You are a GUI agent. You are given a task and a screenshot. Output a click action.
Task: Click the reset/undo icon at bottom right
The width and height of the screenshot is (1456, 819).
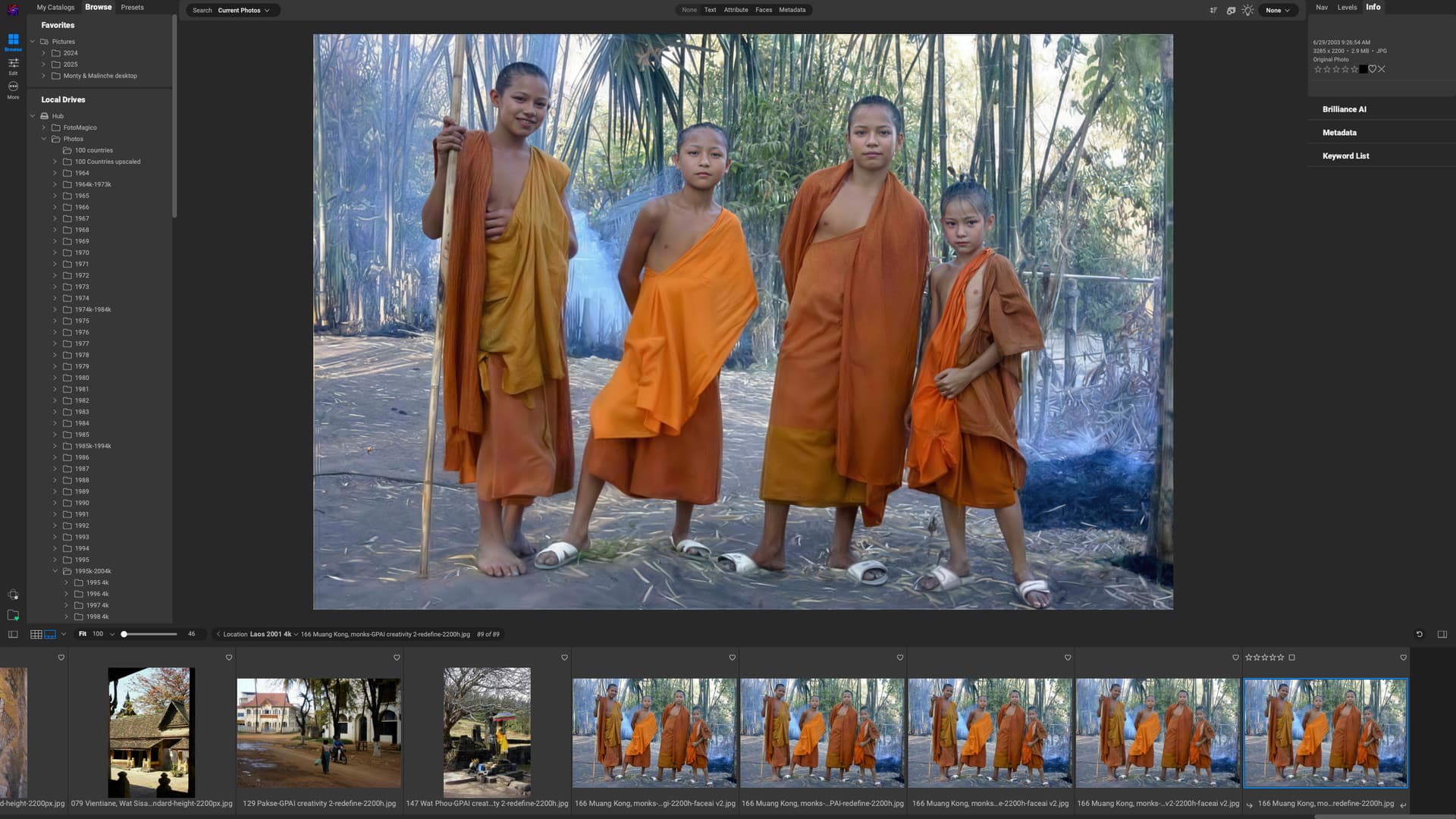1419,634
